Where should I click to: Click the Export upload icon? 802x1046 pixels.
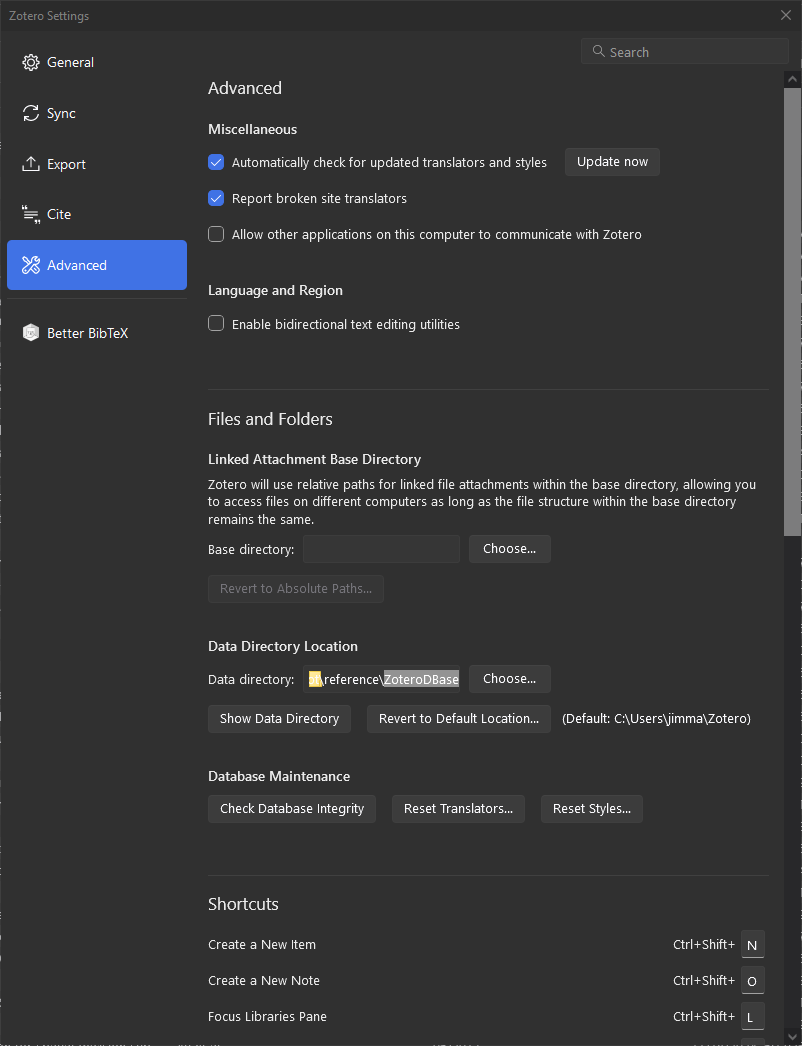31,164
